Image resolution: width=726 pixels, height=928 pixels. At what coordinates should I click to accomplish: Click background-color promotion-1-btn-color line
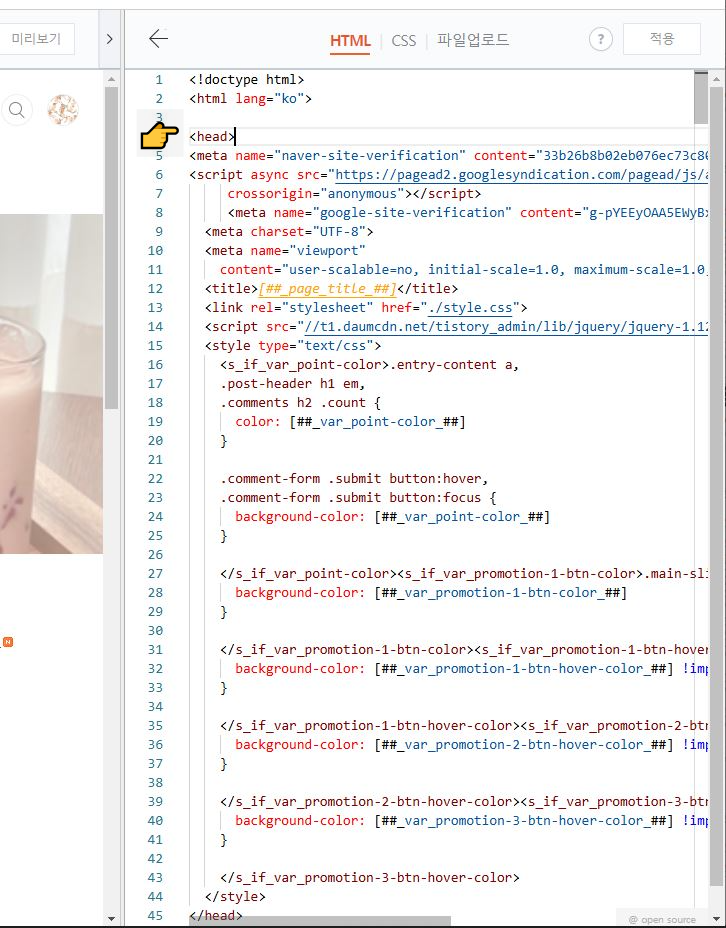pos(431,592)
